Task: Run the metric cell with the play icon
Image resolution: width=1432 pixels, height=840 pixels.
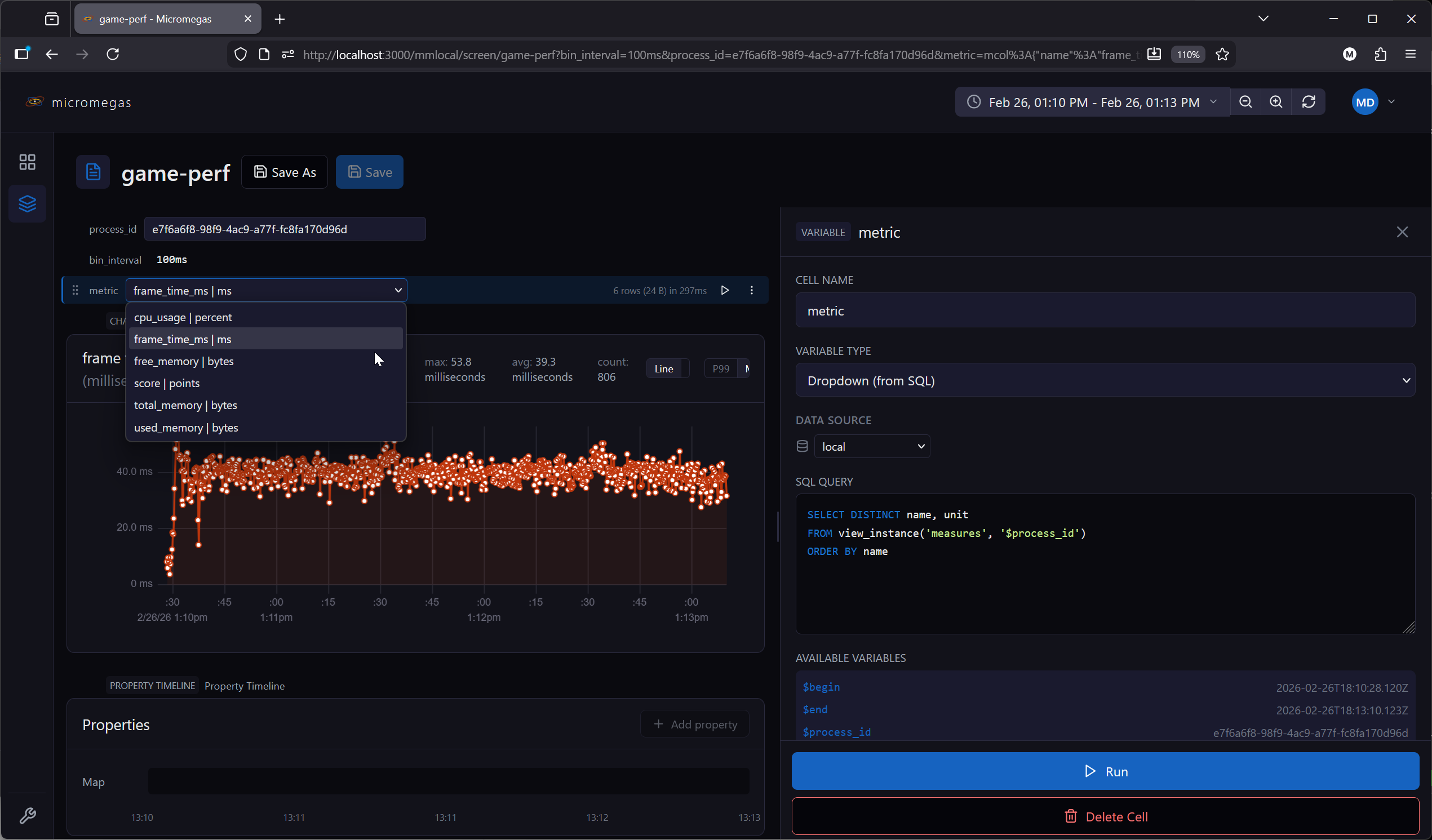Action: tap(725, 291)
